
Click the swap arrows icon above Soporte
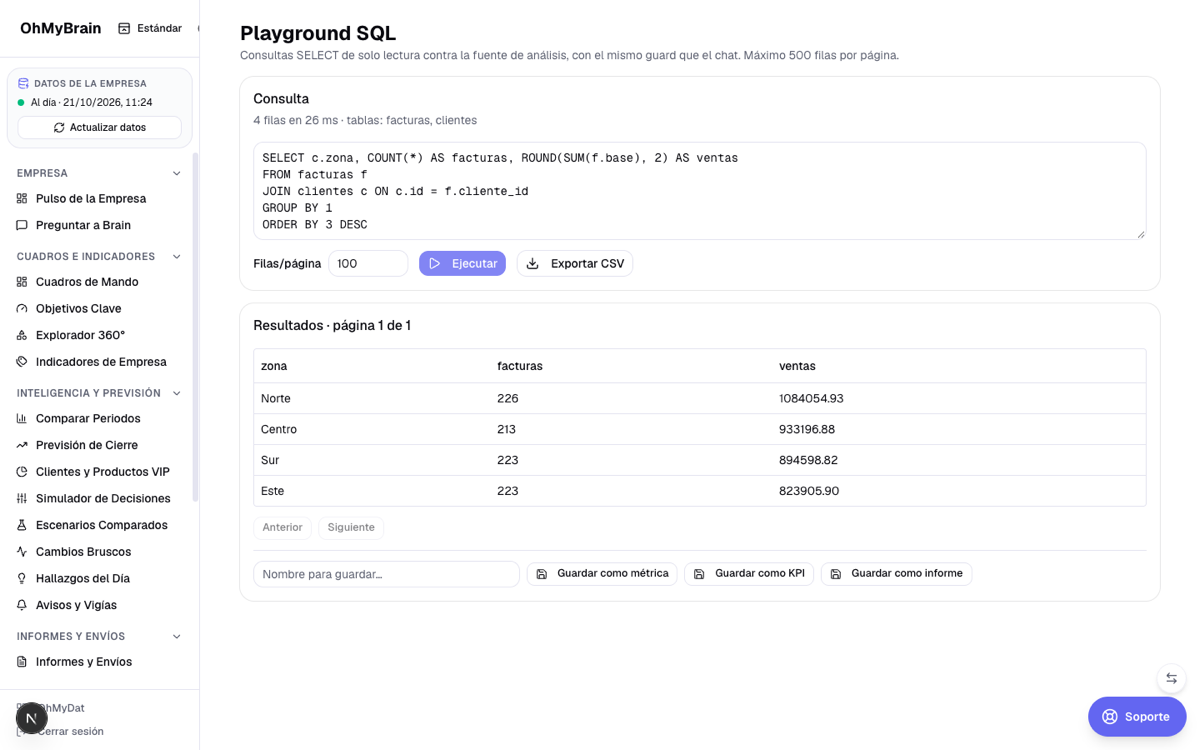click(1171, 679)
